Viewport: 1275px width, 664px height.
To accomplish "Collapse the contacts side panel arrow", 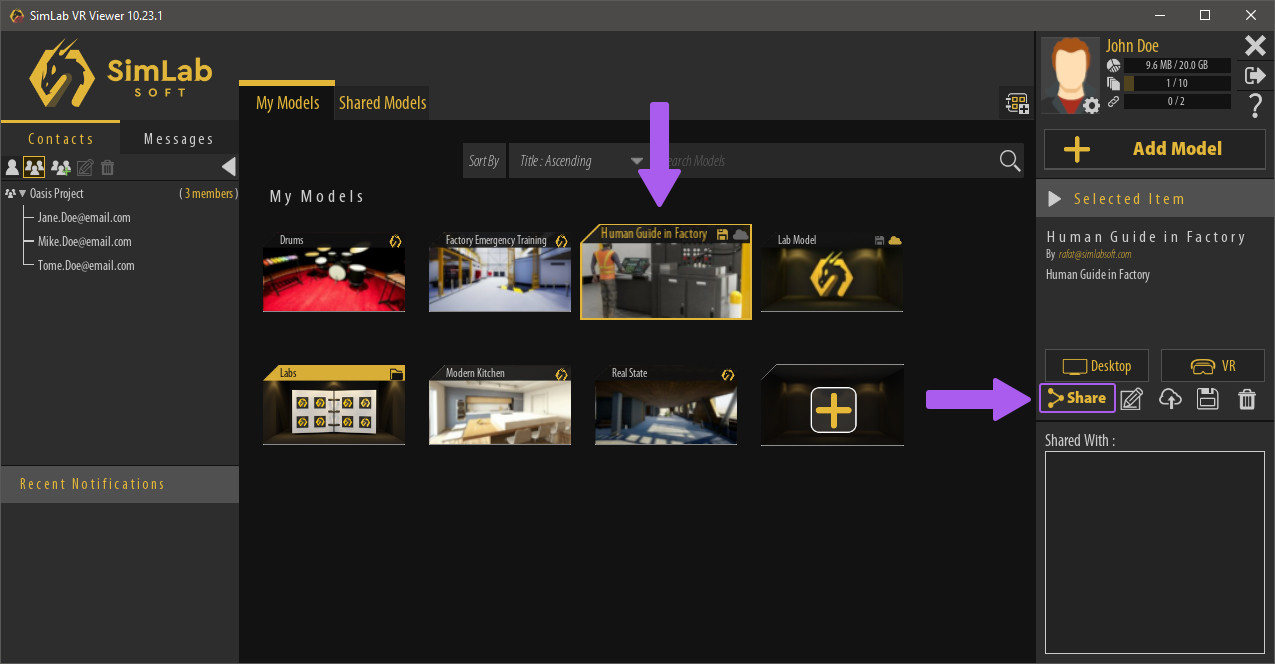I will coord(228,167).
